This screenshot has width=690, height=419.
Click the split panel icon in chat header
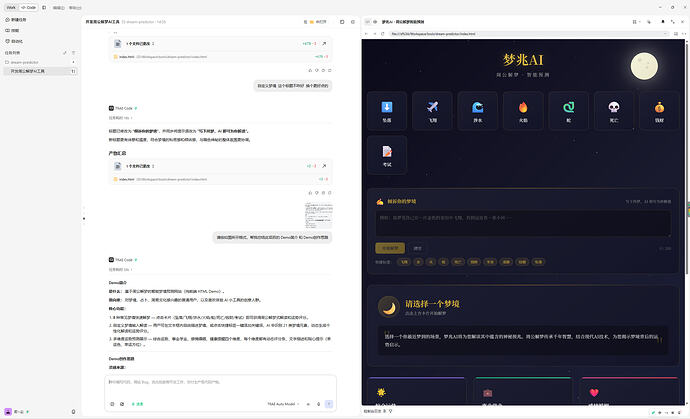pyautogui.click(x=342, y=22)
